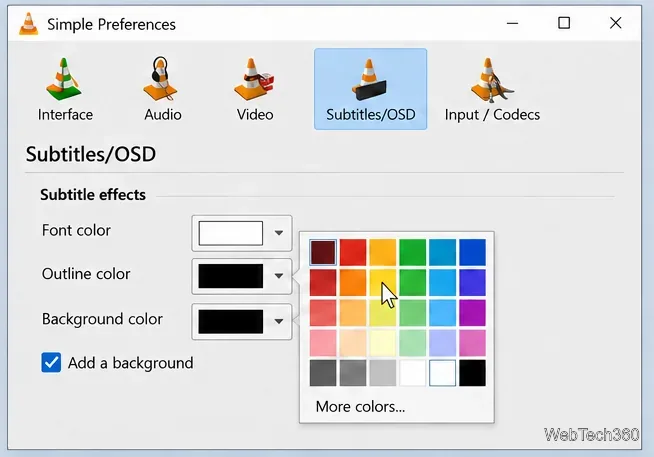Pick the yellow swatch under the cursor
The image size is (654, 457).
pyautogui.click(x=382, y=283)
